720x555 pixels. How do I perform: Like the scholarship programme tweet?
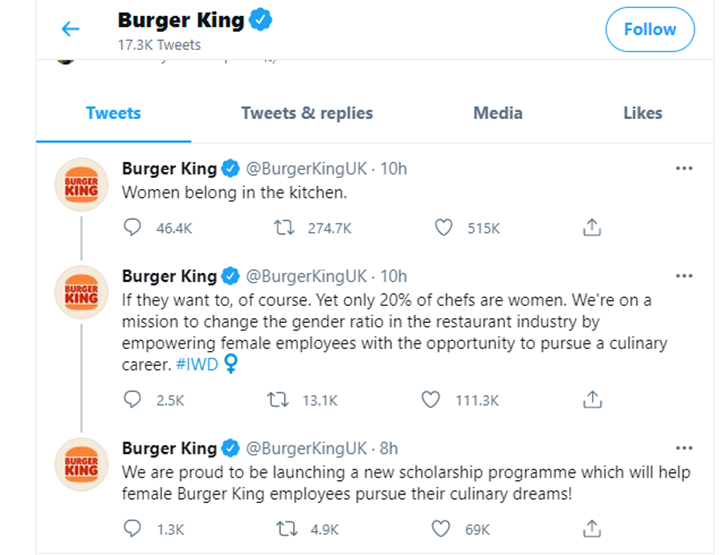(x=444, y=528)
